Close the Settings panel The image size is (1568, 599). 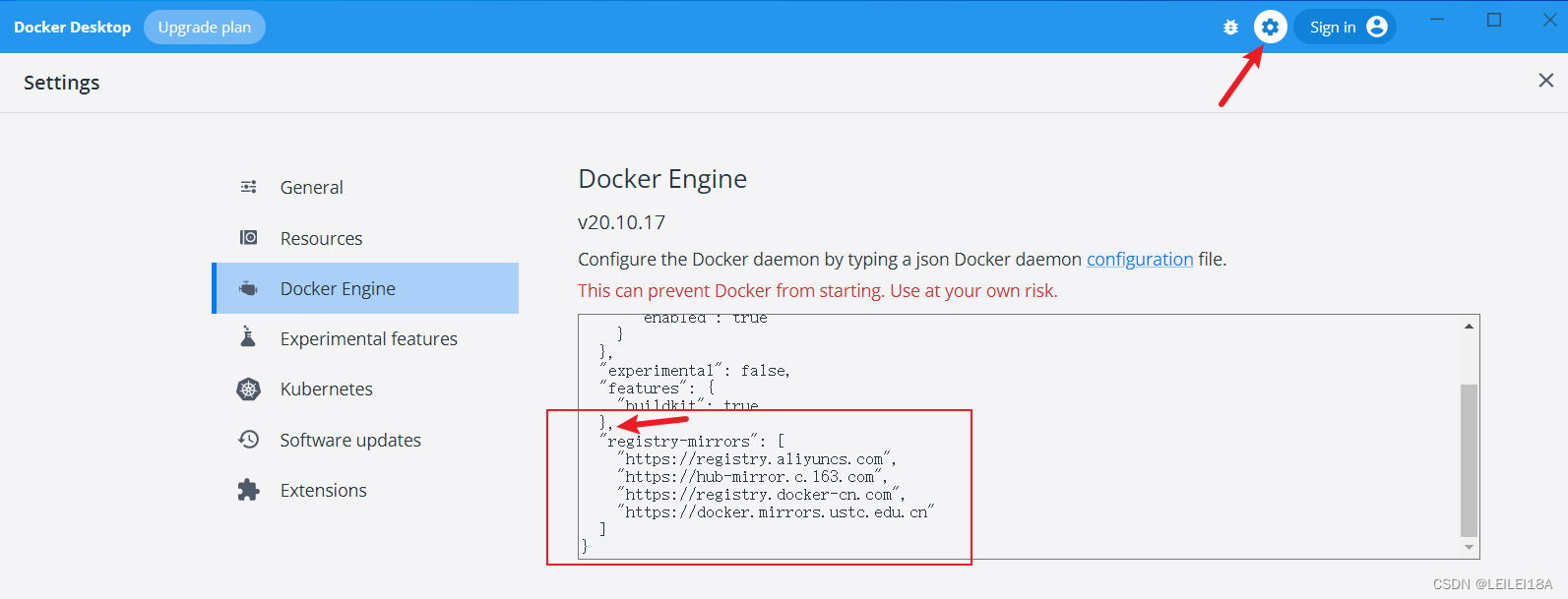coord(1546,81)
